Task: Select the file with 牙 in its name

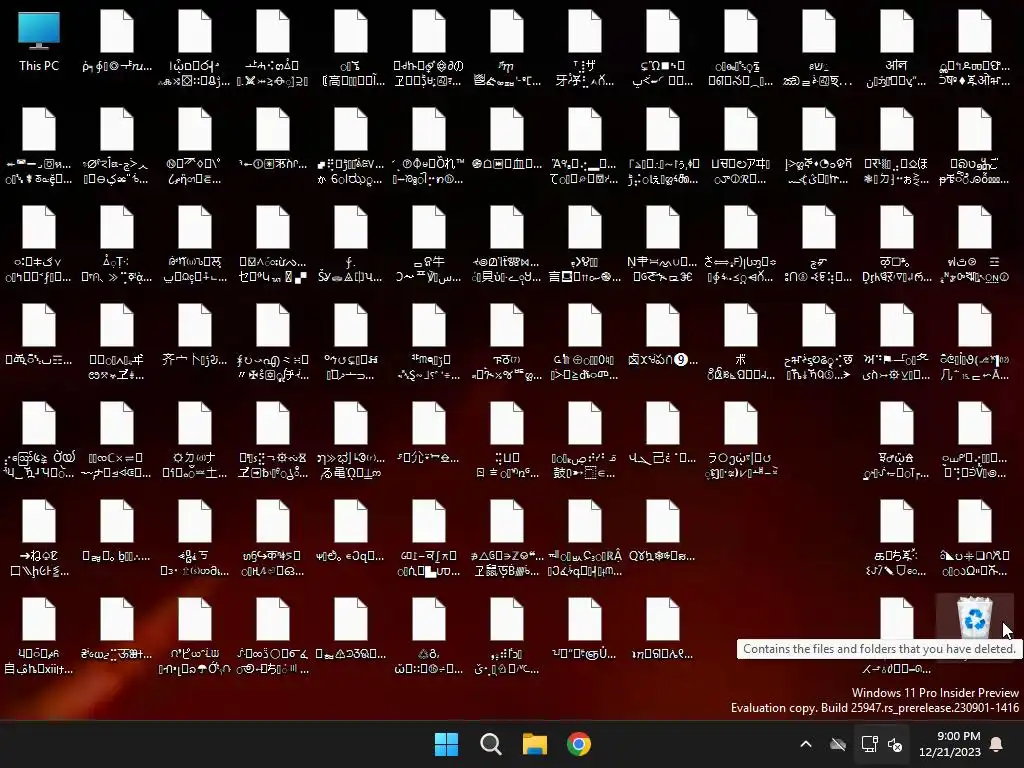Action: point(584,50)
